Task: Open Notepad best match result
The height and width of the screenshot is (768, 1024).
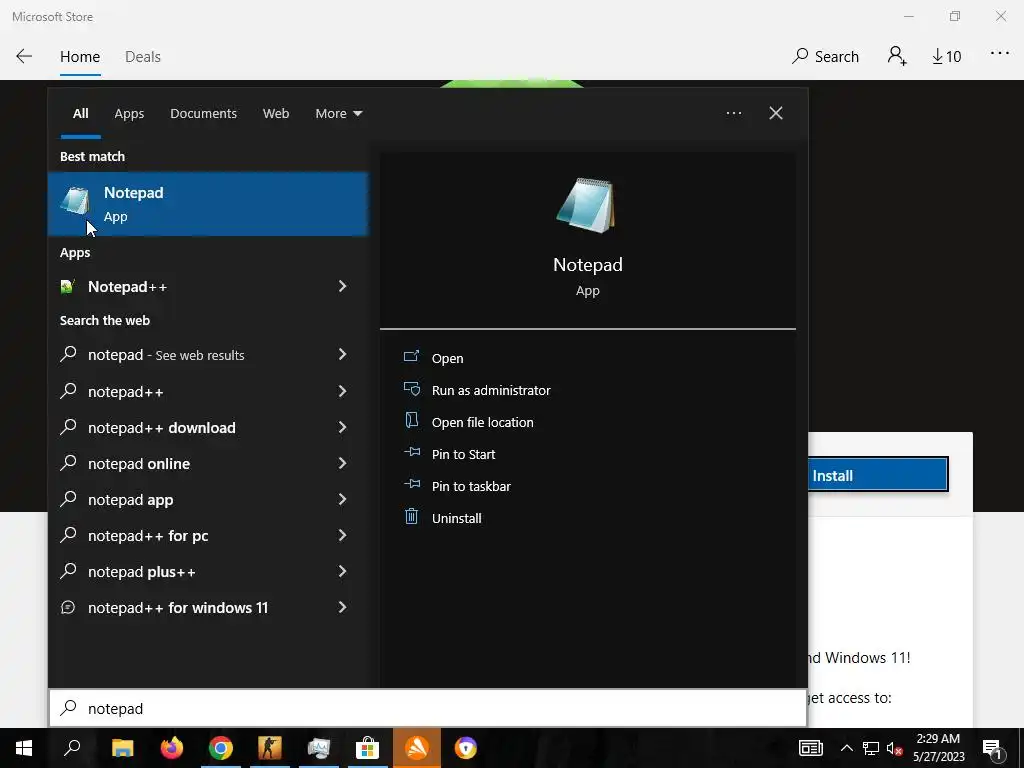Action: pos(208,204)
